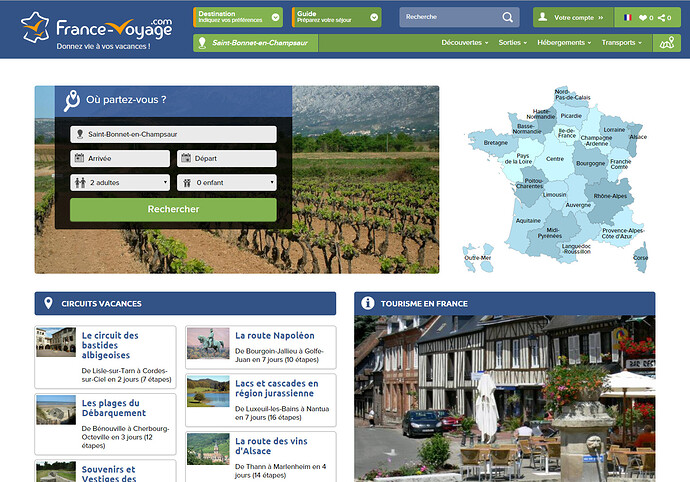Open the 0 enfant dropdown
The width and height of the screenshot is (690, 482).
point(227,183)
